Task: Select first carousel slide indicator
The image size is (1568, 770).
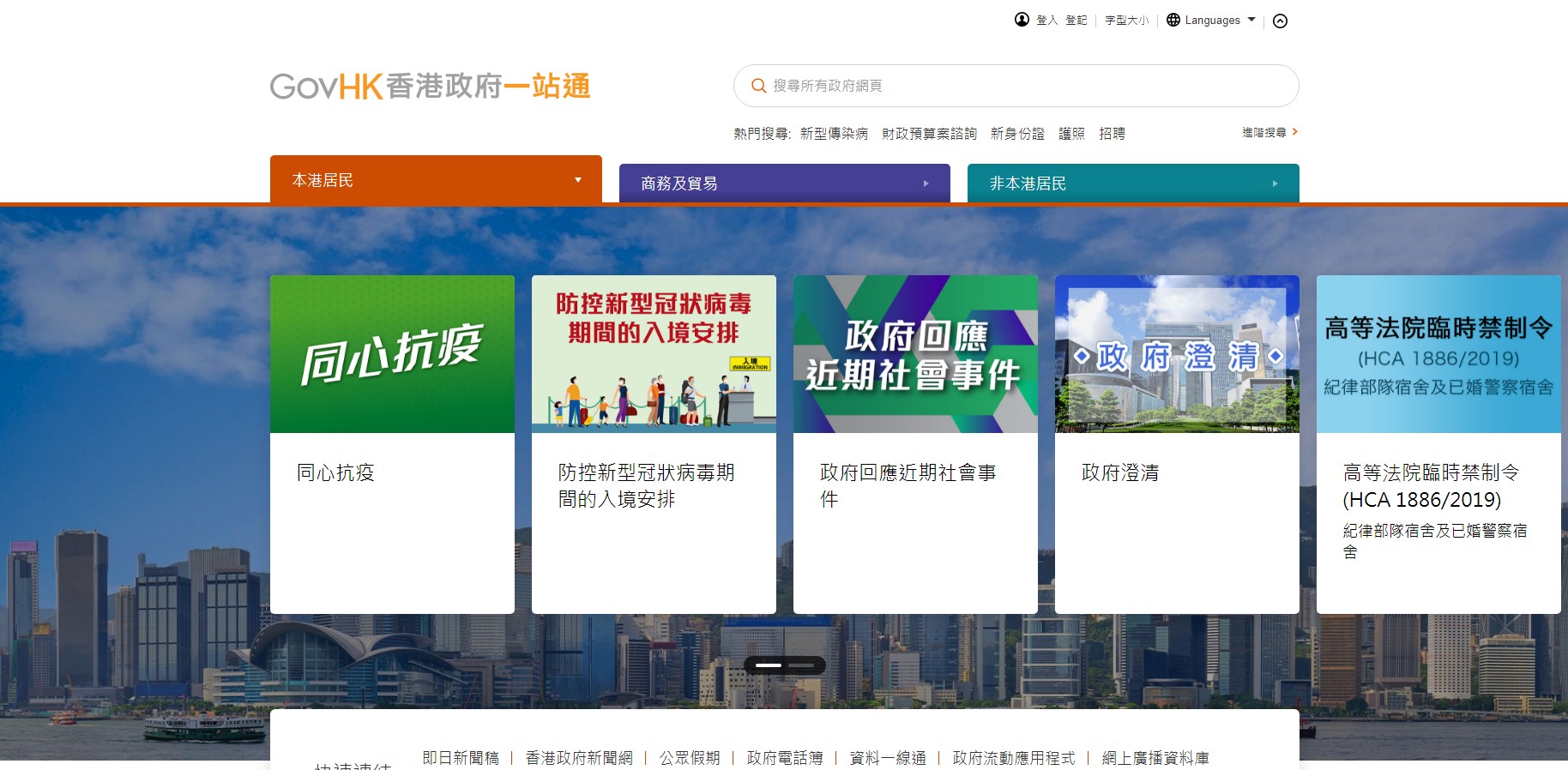Action: click(769, 665)
